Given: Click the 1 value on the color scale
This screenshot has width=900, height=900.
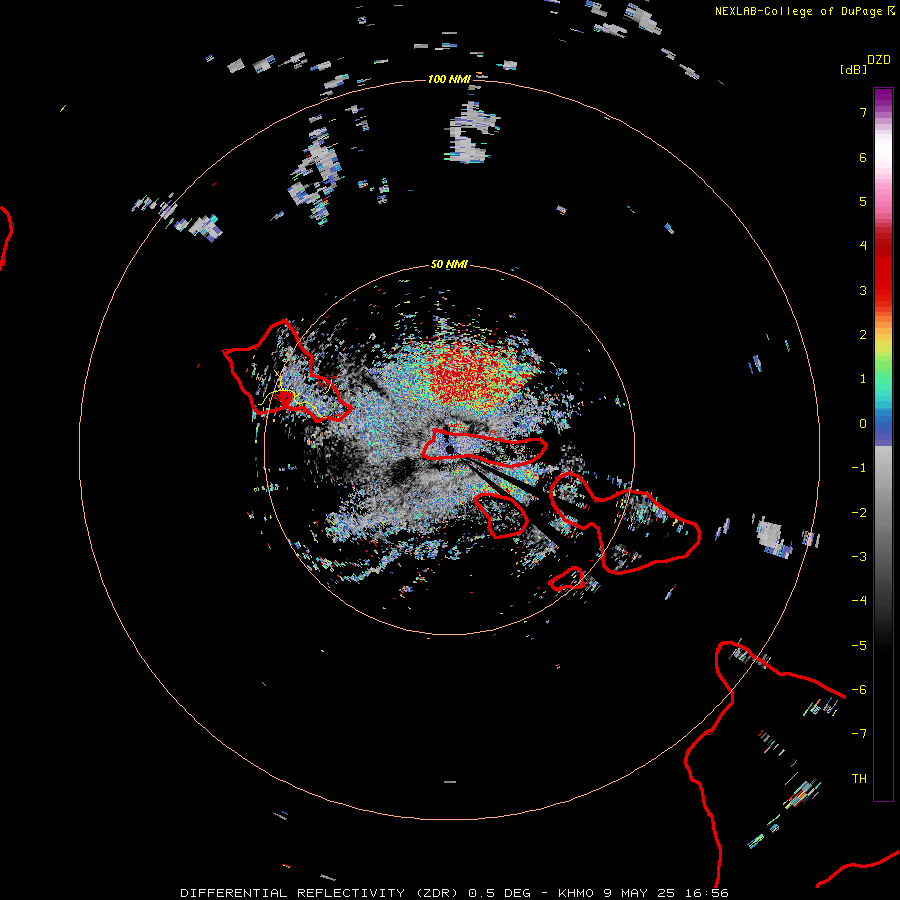Looking at the screenshot, I should coord(863,379).
